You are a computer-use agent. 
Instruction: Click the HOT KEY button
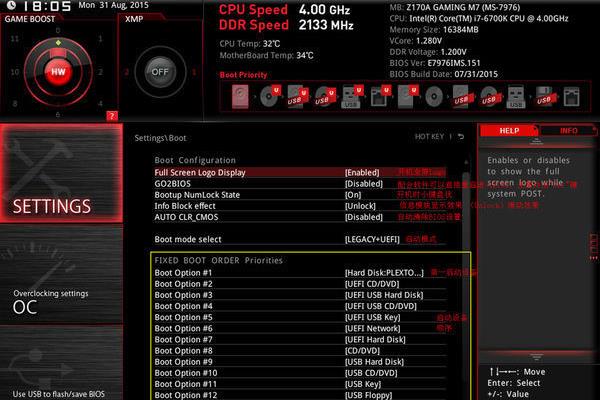[429, 137]
